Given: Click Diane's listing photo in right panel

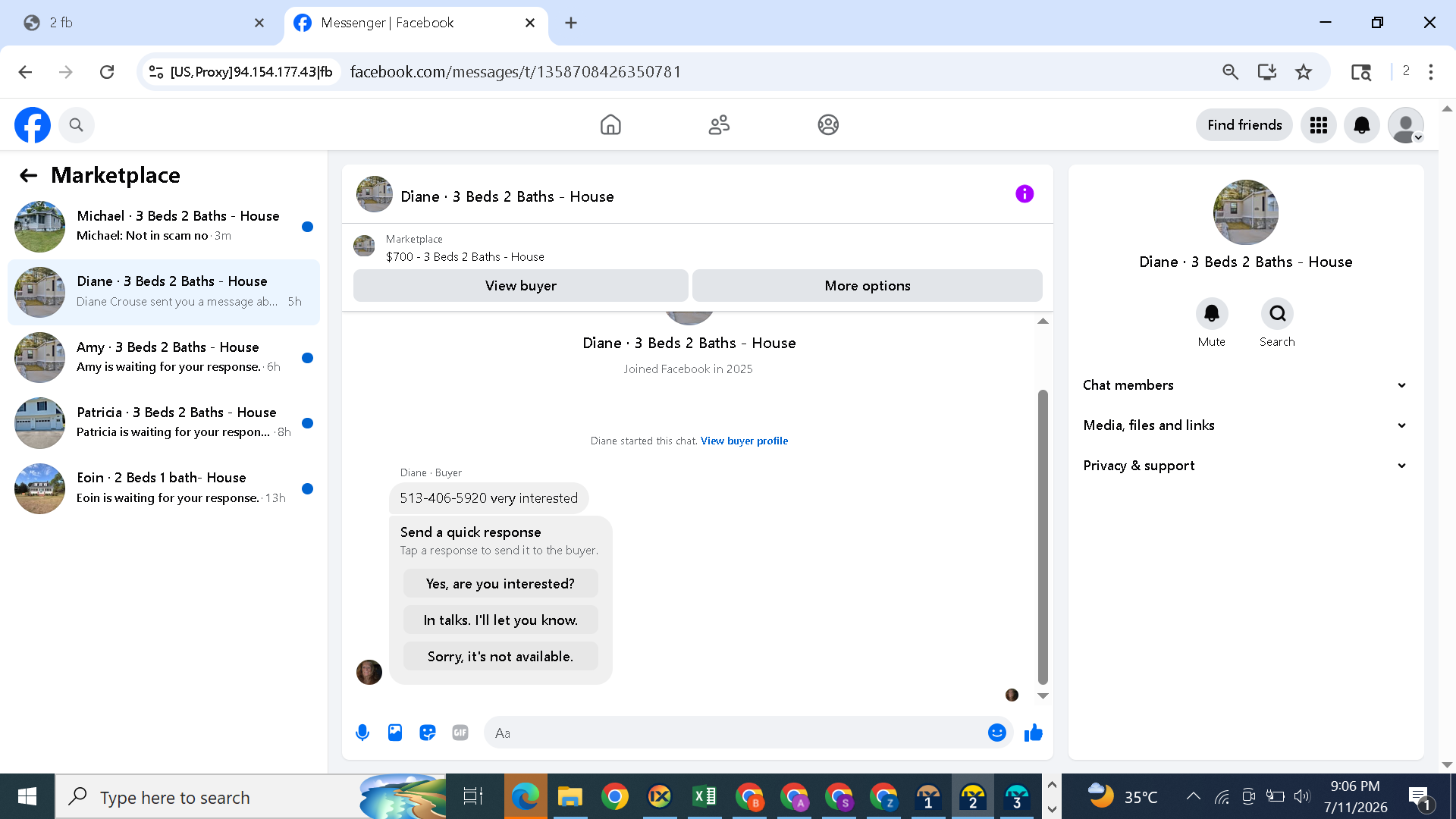Looking at the screenshot, I should point(1245,212).
